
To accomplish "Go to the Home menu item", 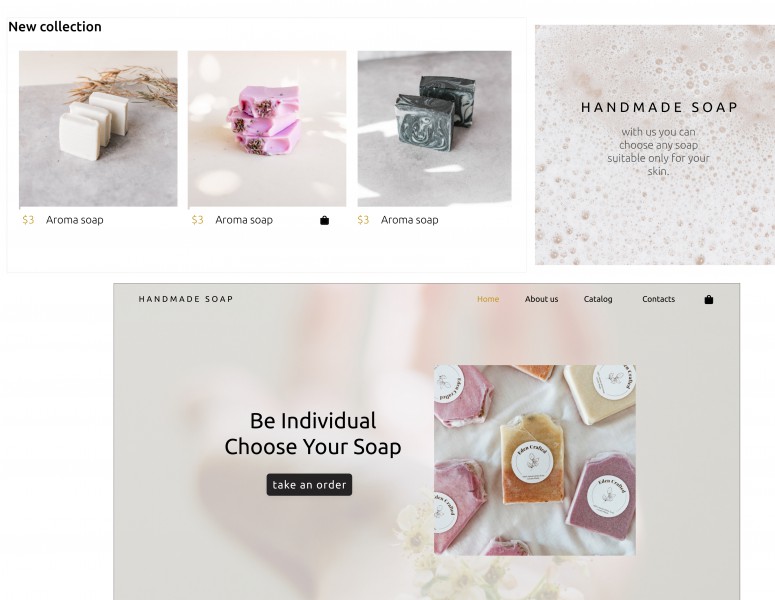I will [x=488, y=299].
